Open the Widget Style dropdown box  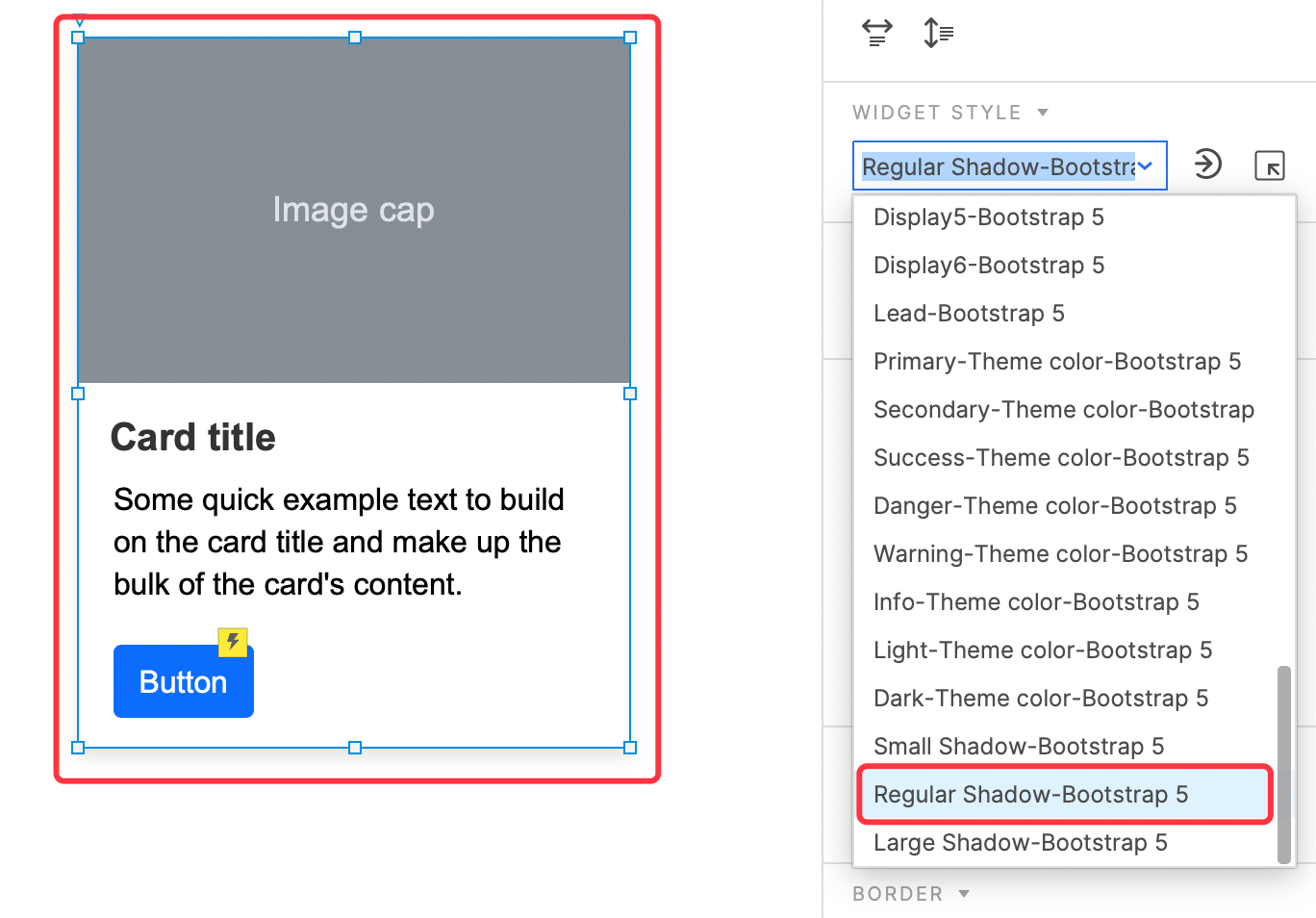point(1009,166)
